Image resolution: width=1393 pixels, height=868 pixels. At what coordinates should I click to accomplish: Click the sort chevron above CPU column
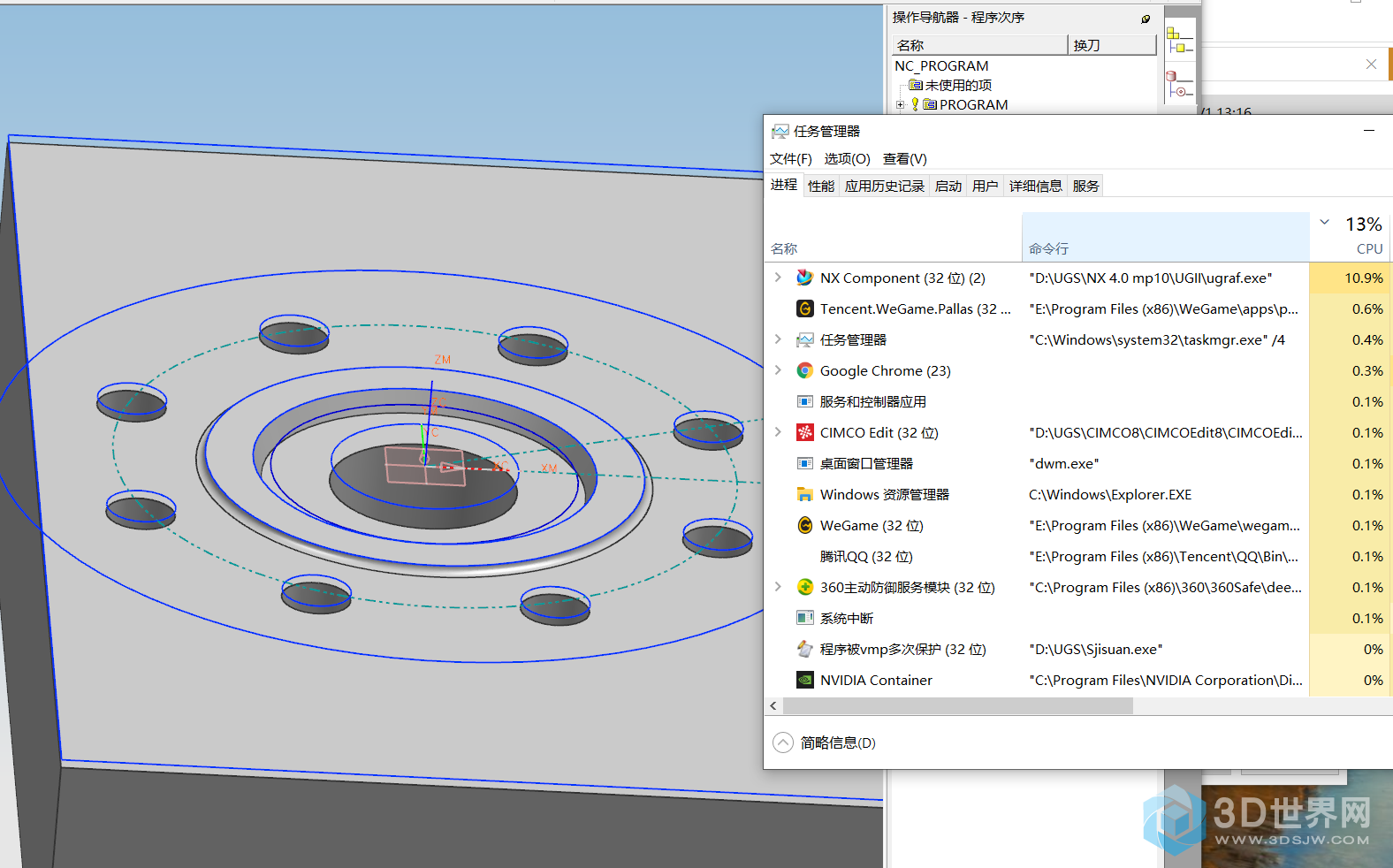(1325, 223)
